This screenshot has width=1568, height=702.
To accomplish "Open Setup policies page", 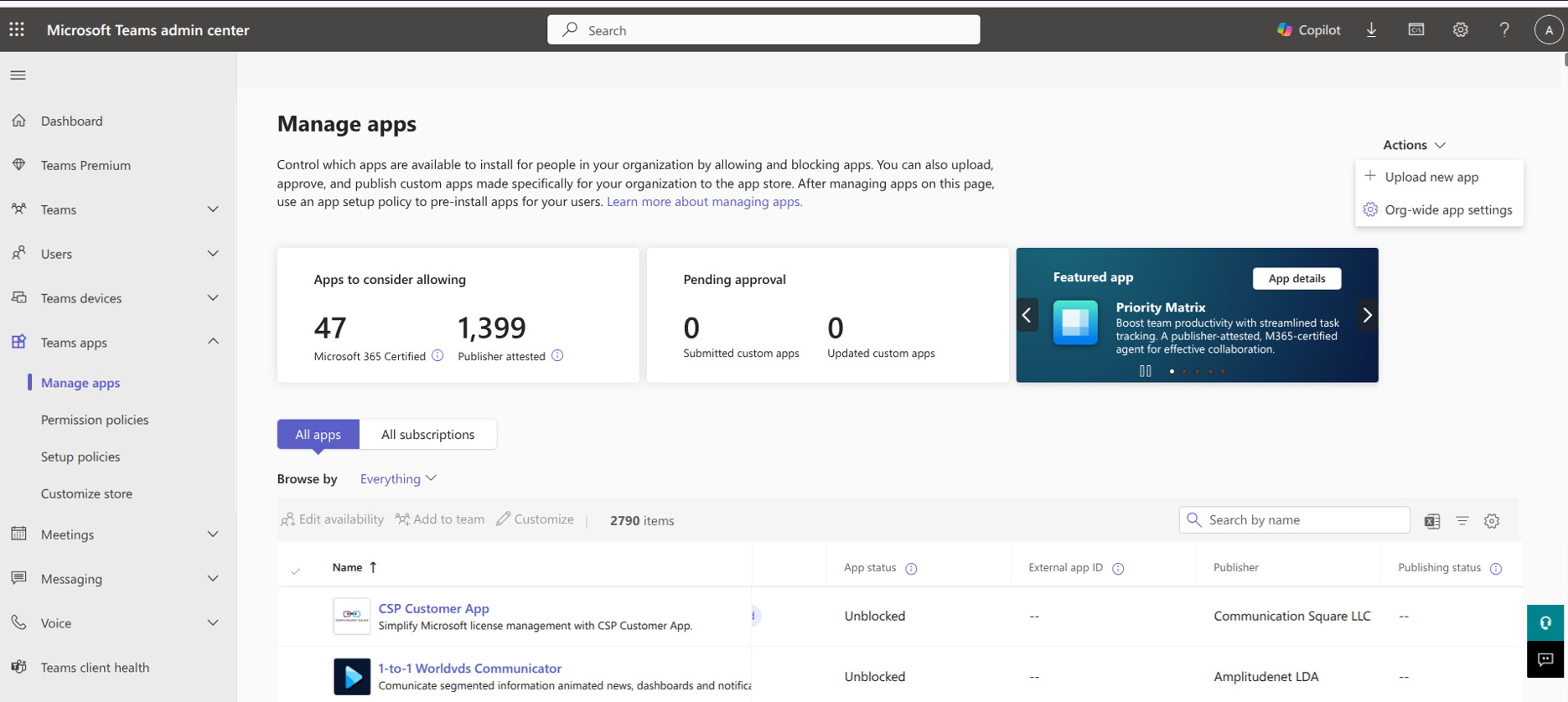I will tap(80, 457).
